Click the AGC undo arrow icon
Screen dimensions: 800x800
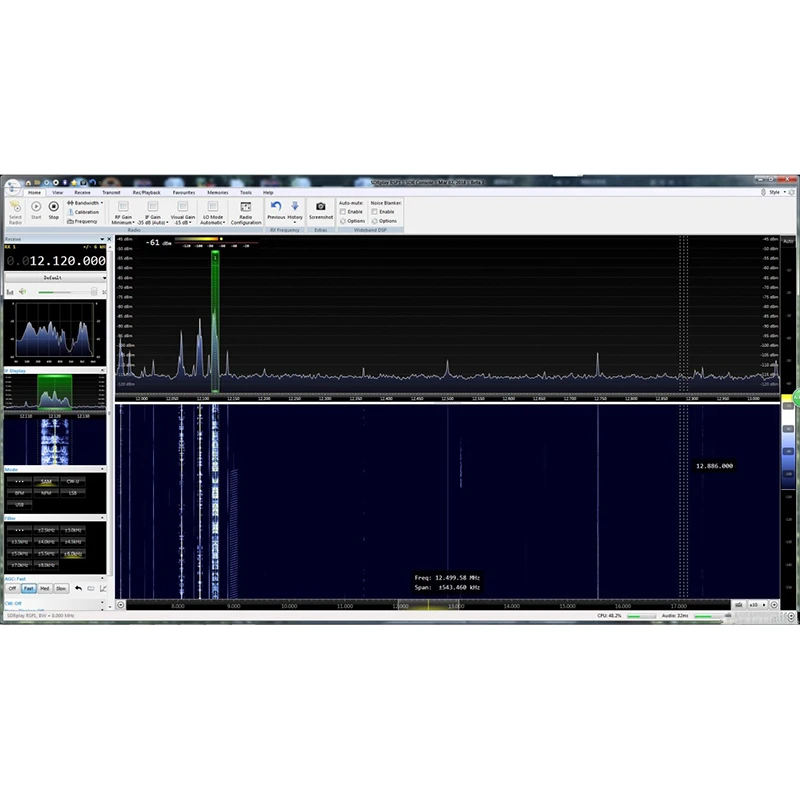pyautogui.click(x=78, y=588)
